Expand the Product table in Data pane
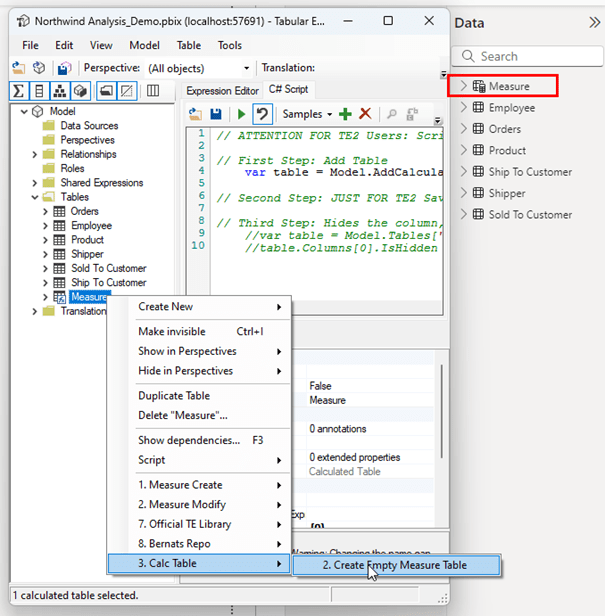Screen dimensions: 605x616 (464, 151)
